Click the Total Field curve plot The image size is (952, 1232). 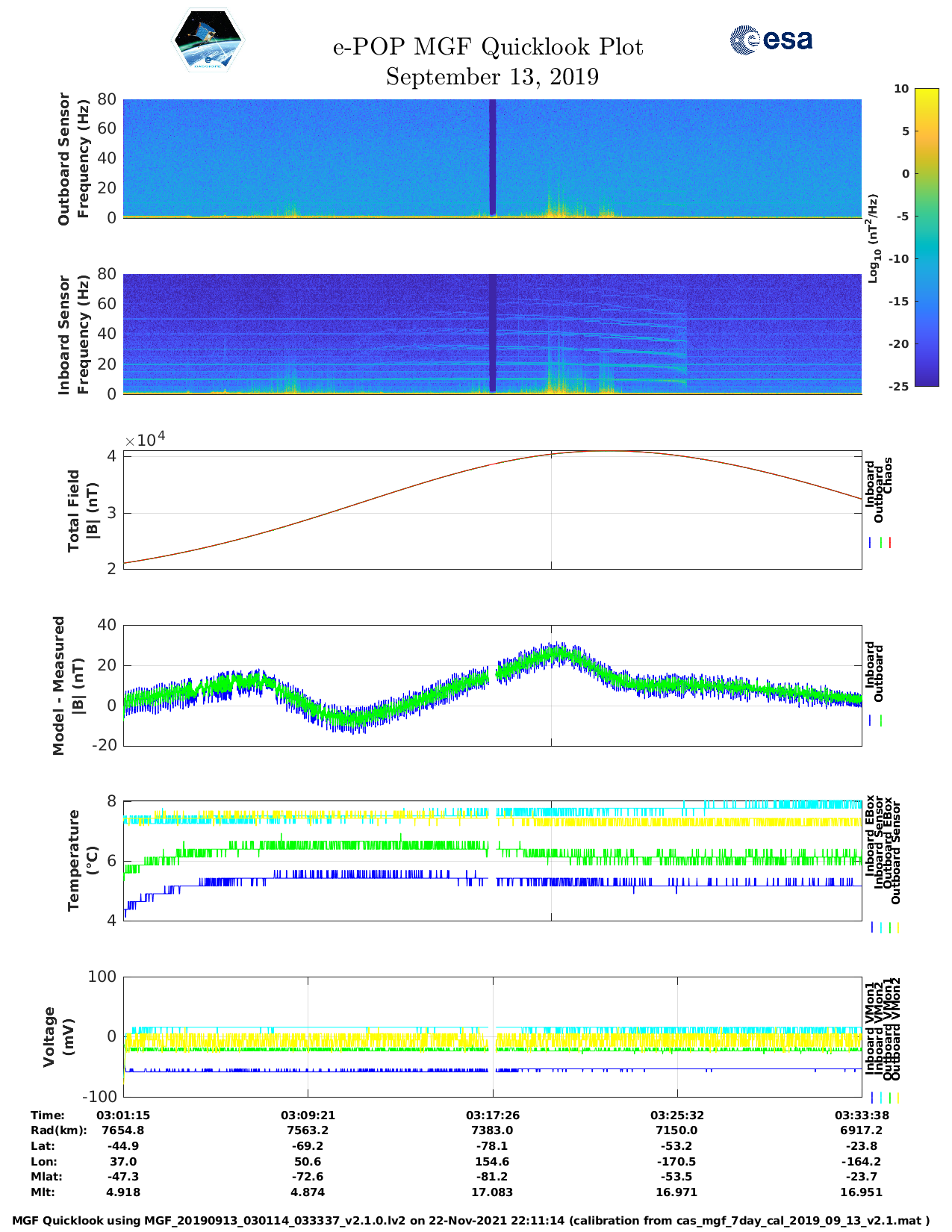[492, 509]
